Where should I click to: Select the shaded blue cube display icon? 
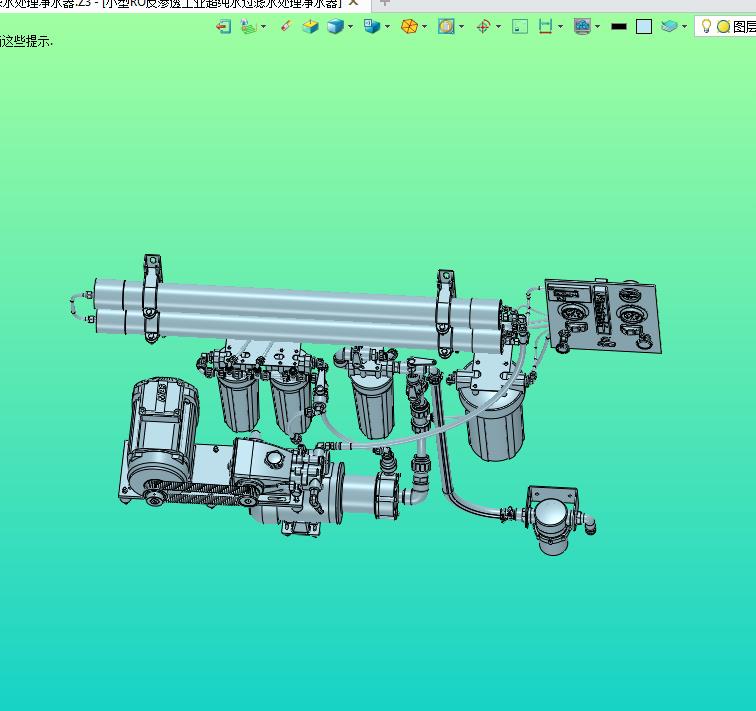[x=335, y=27]
